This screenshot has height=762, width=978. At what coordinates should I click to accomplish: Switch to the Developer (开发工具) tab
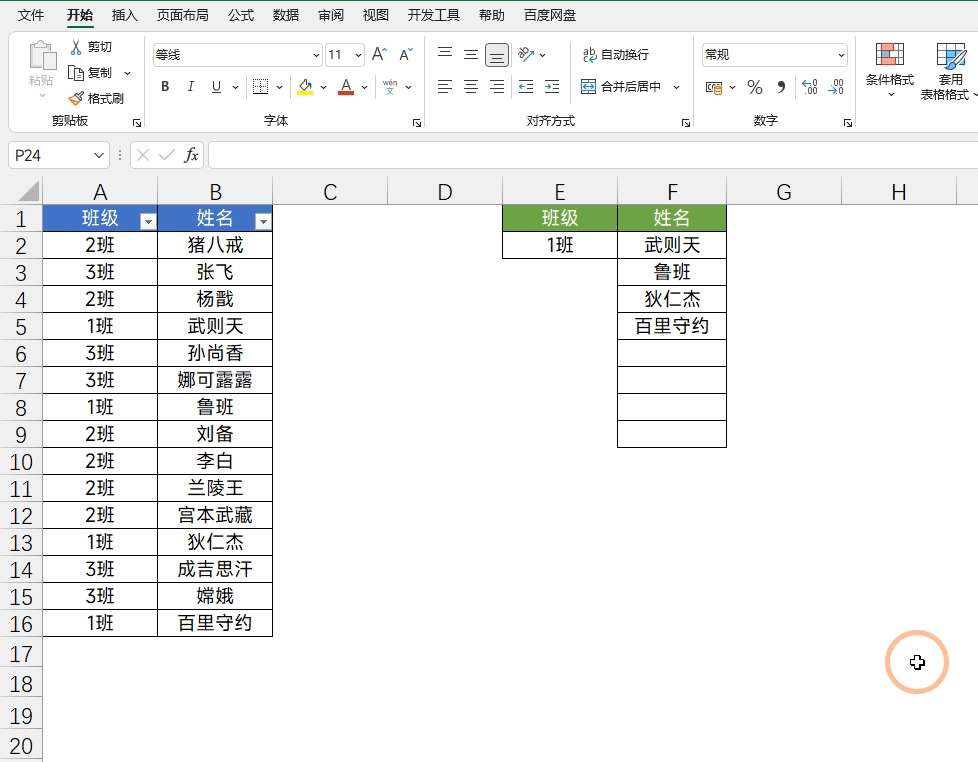click(x=433, y=15)
